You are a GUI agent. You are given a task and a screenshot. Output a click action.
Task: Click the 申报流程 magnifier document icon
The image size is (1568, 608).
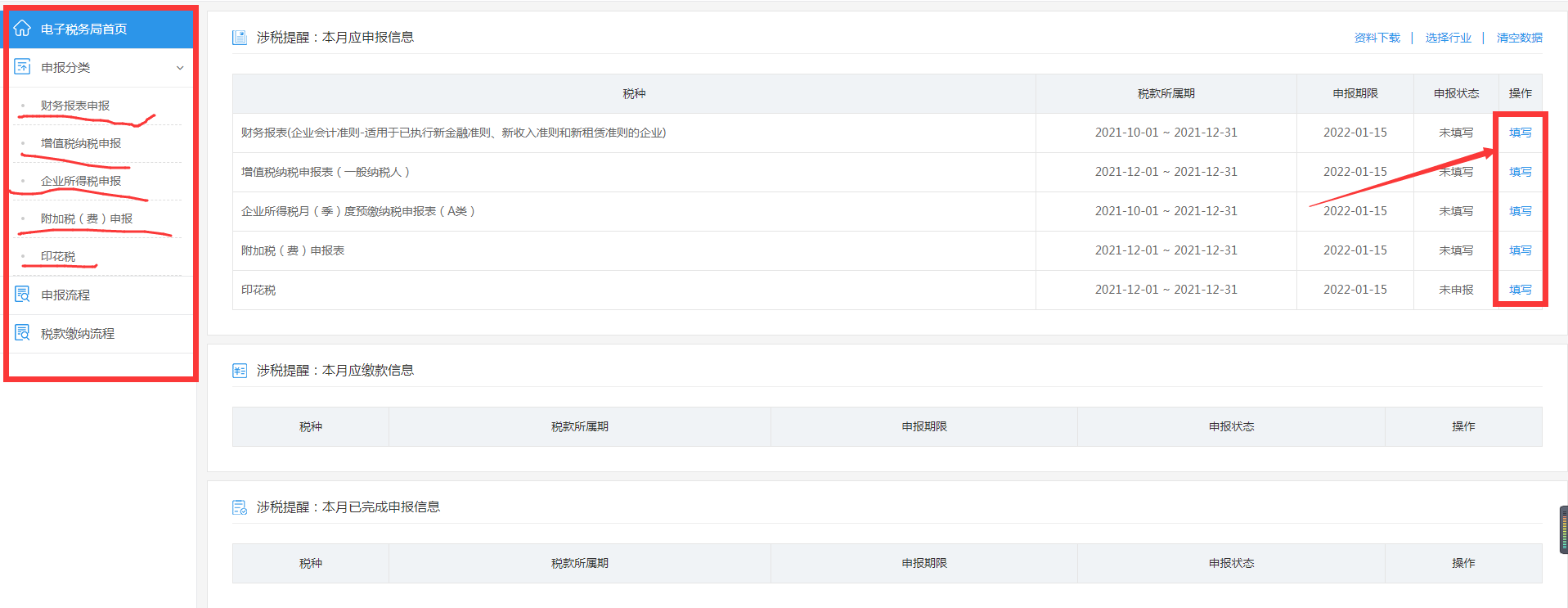pos(22,295)
